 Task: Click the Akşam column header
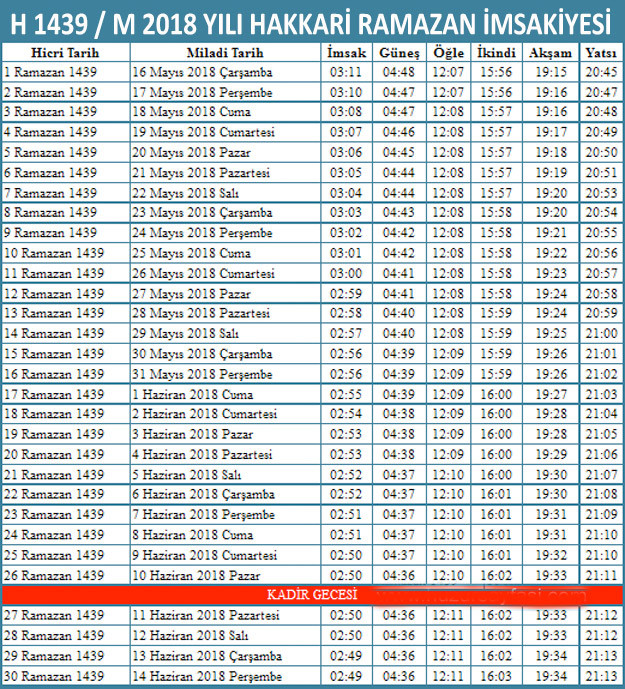[551, 52]
